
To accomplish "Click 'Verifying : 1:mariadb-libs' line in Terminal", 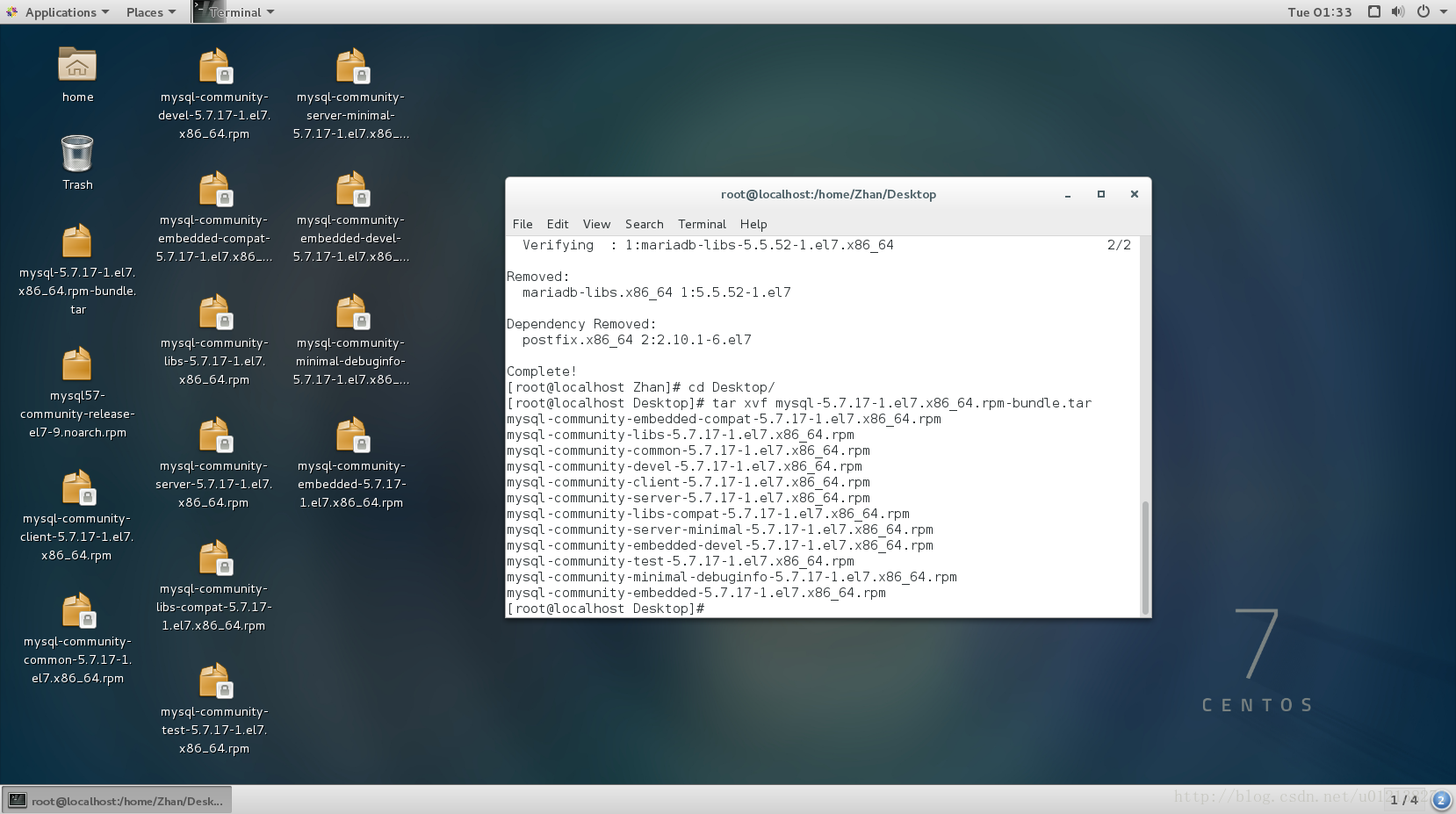I will point(708,245).
